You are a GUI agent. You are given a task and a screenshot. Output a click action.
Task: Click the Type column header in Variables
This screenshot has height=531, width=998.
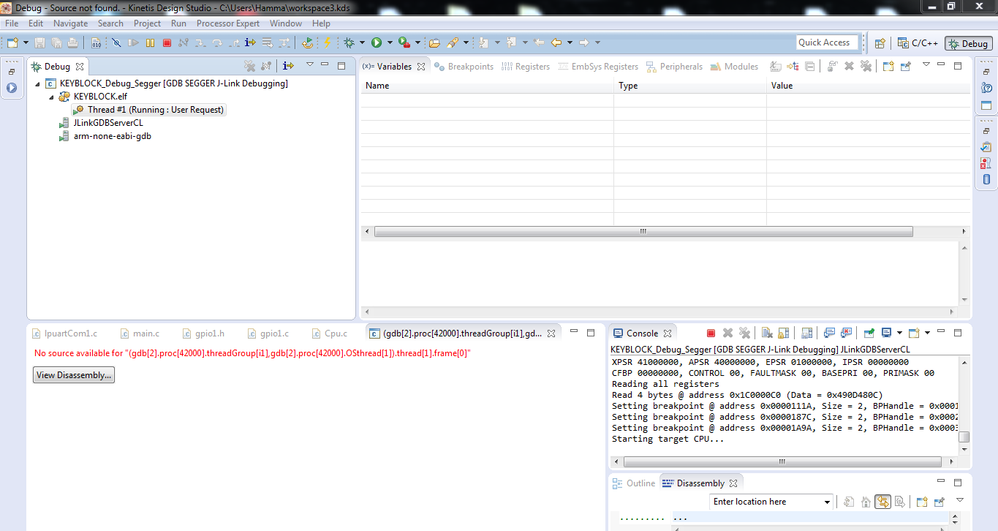point(690,85)
